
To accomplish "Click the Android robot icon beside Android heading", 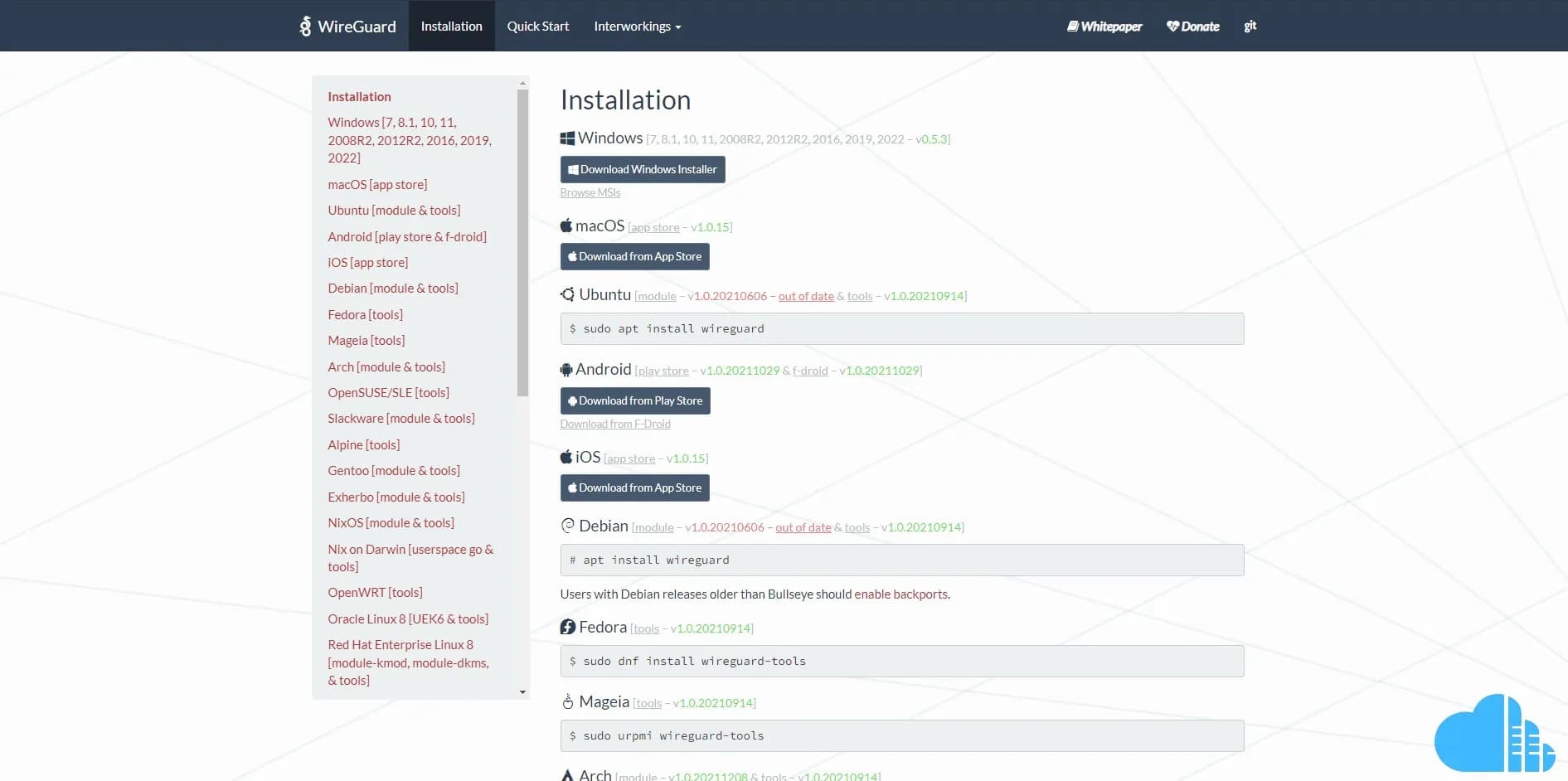I will [566, 370].
